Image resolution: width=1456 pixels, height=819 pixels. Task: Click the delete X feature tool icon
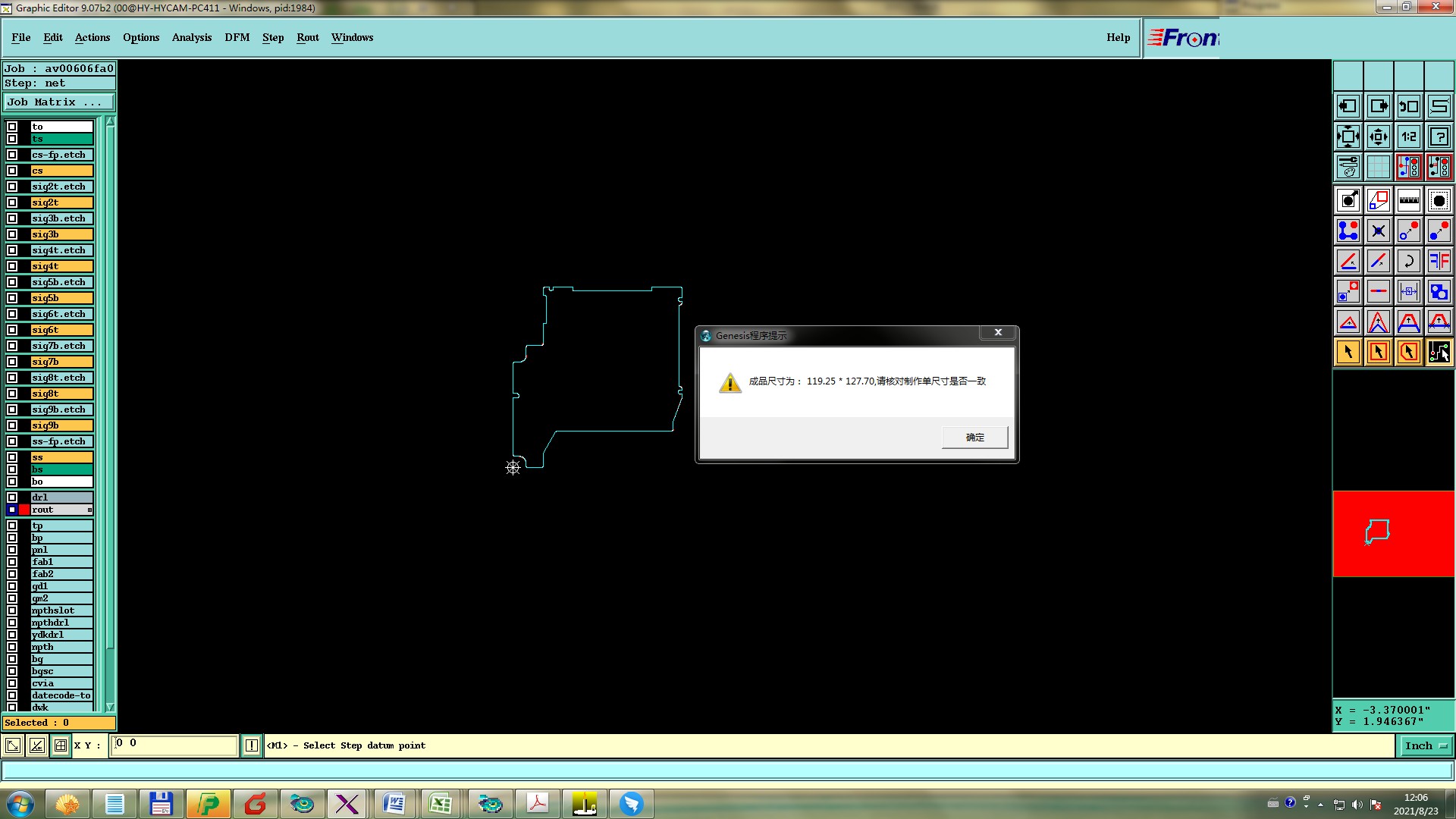click(x=1378, y=231)
